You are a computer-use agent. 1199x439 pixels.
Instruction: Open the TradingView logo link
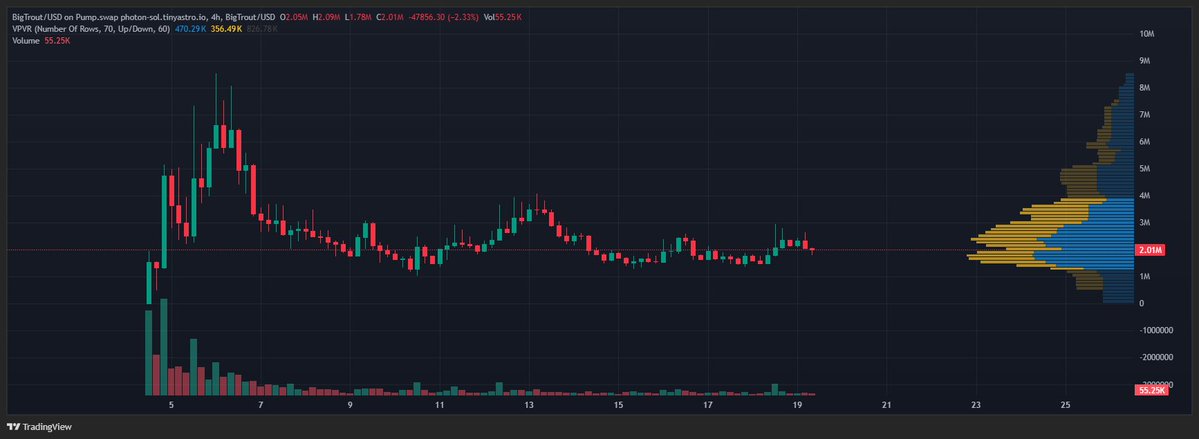click(x=38, y=426)
